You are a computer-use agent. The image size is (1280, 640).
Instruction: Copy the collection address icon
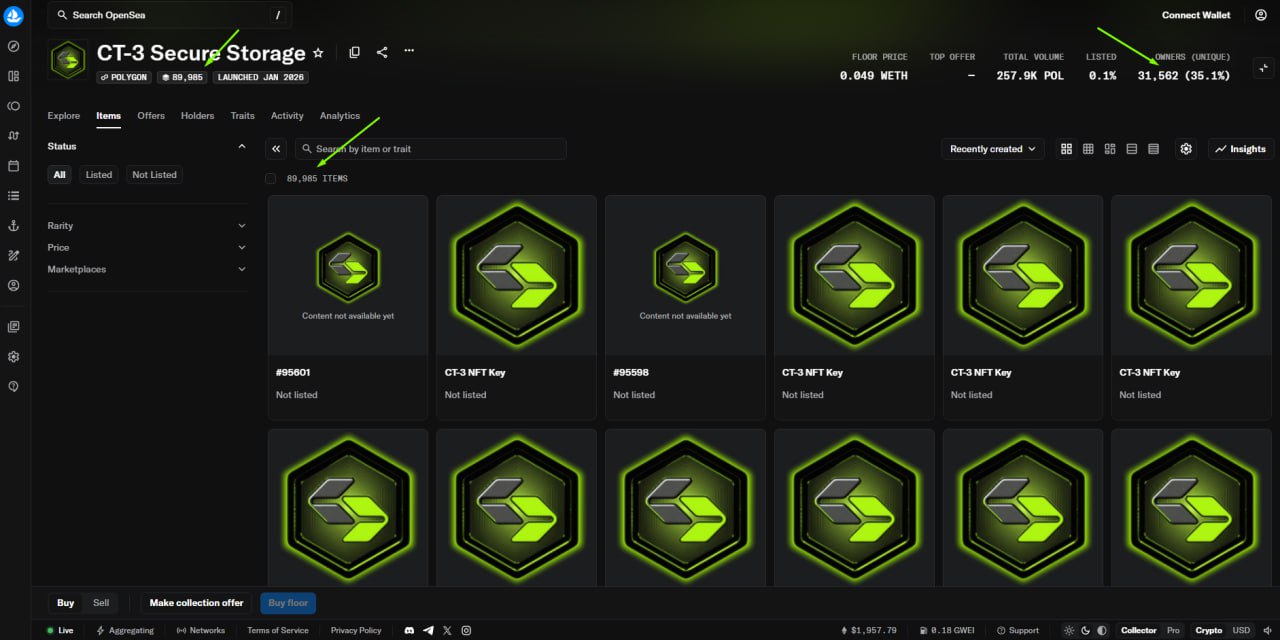(x=354, y=52)
